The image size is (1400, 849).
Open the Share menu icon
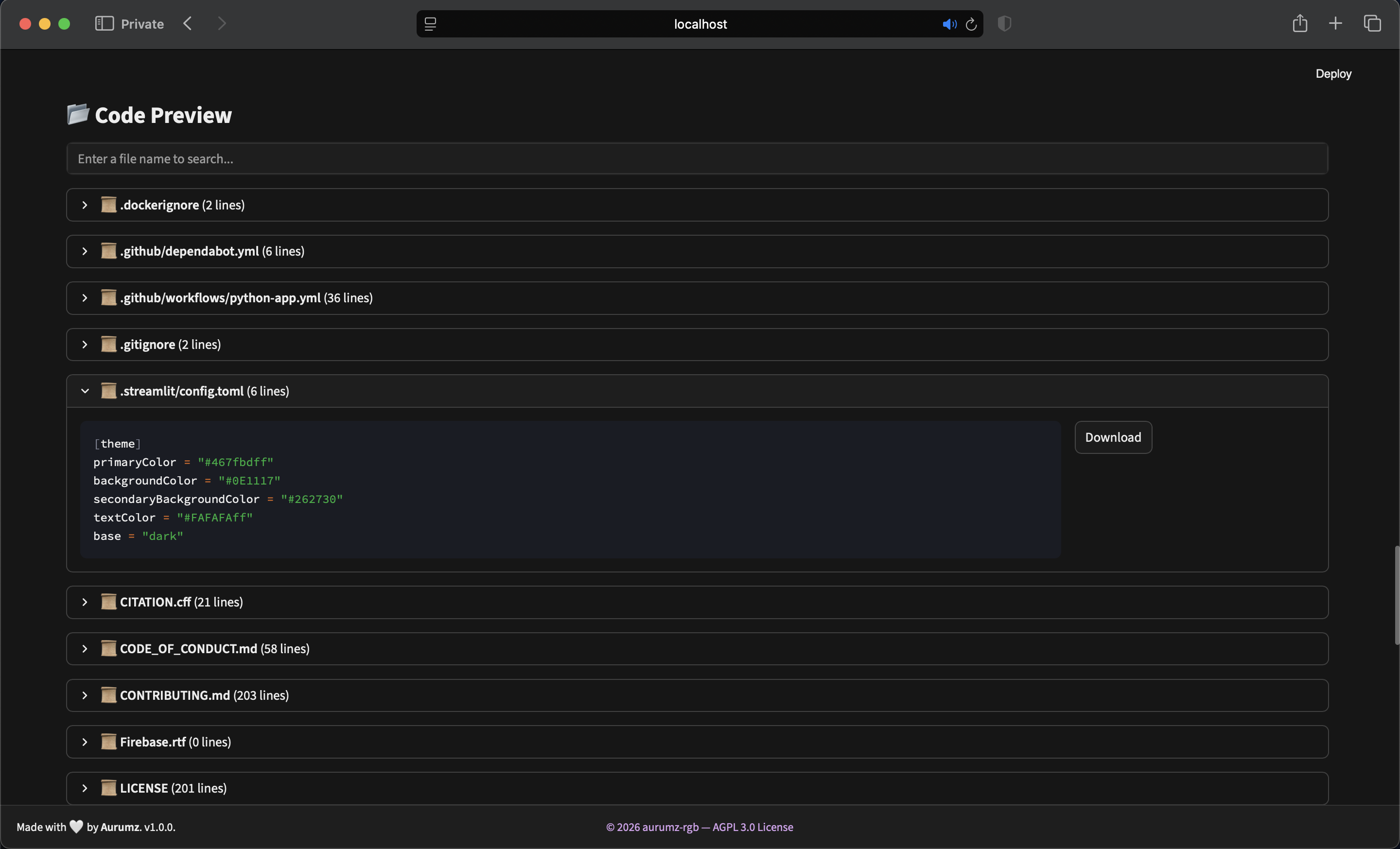pyautogui.click(x=1300, y=23)
